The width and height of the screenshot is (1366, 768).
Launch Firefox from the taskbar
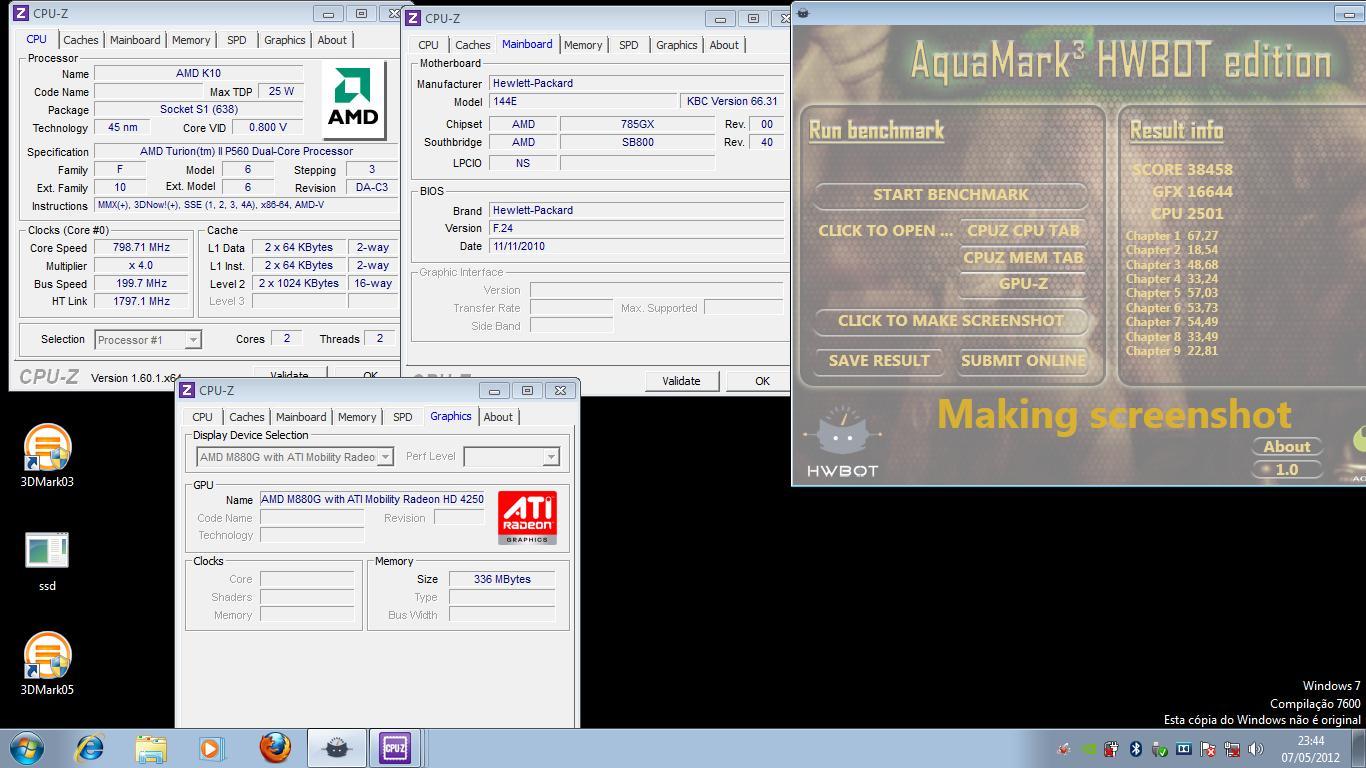pyautogui.click(x=274, y=748)
